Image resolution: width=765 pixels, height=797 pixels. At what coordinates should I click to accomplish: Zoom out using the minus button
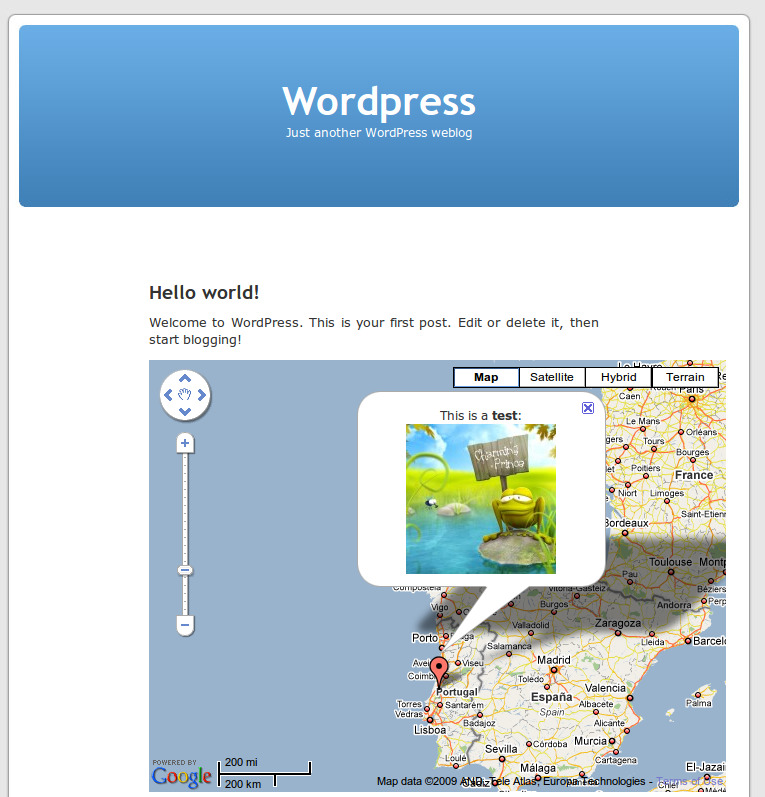click(x=185, y=625)
